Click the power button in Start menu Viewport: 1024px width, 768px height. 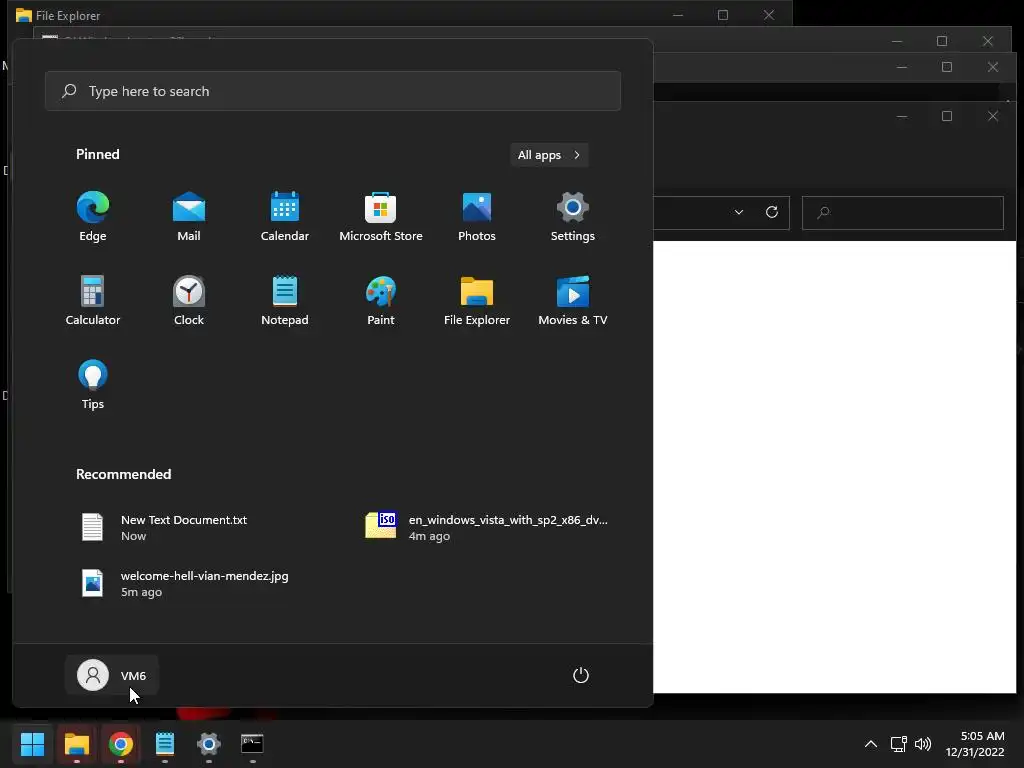click(x=581, y=675)
